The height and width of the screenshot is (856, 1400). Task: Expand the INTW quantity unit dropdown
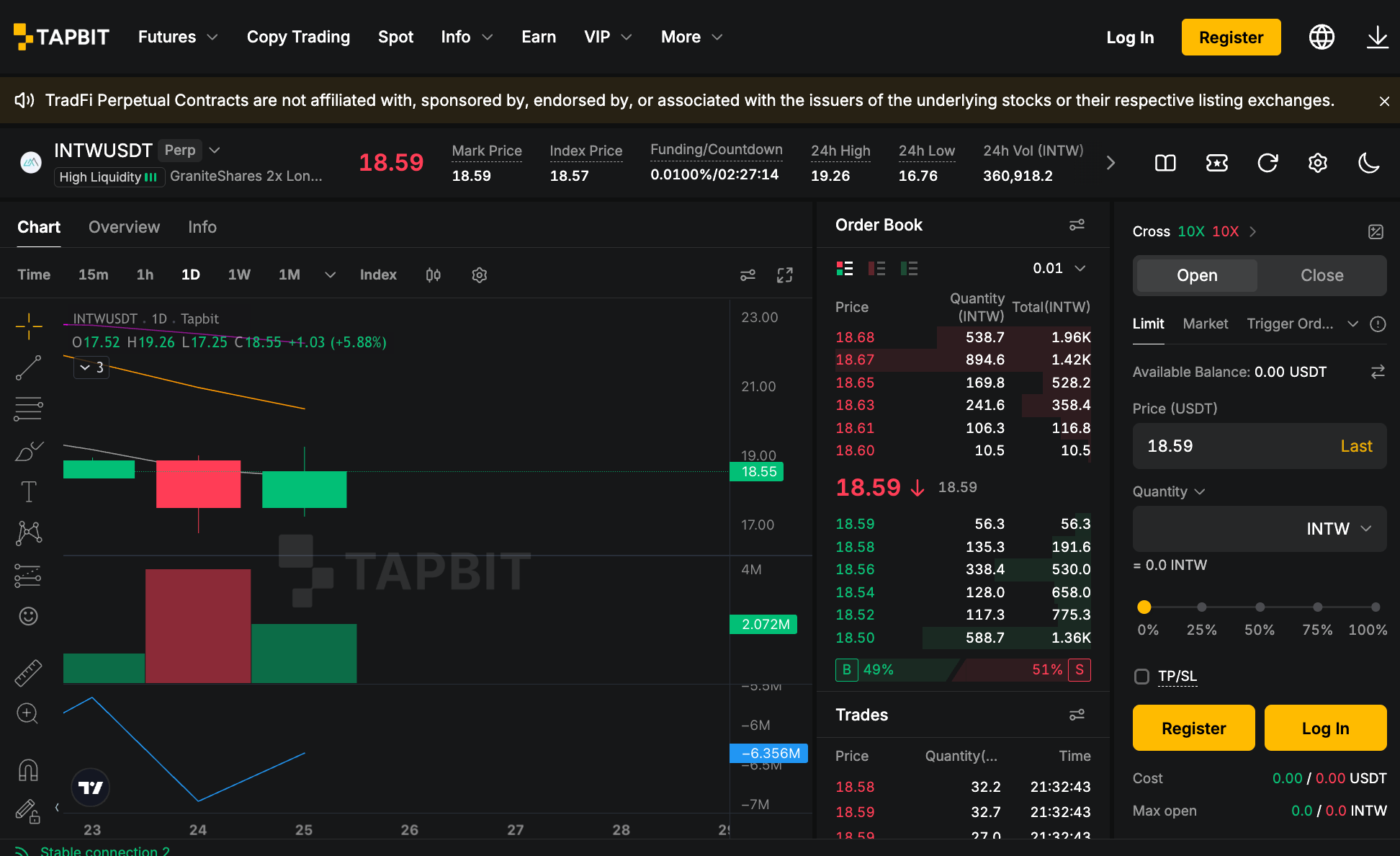pos(1338,529)
